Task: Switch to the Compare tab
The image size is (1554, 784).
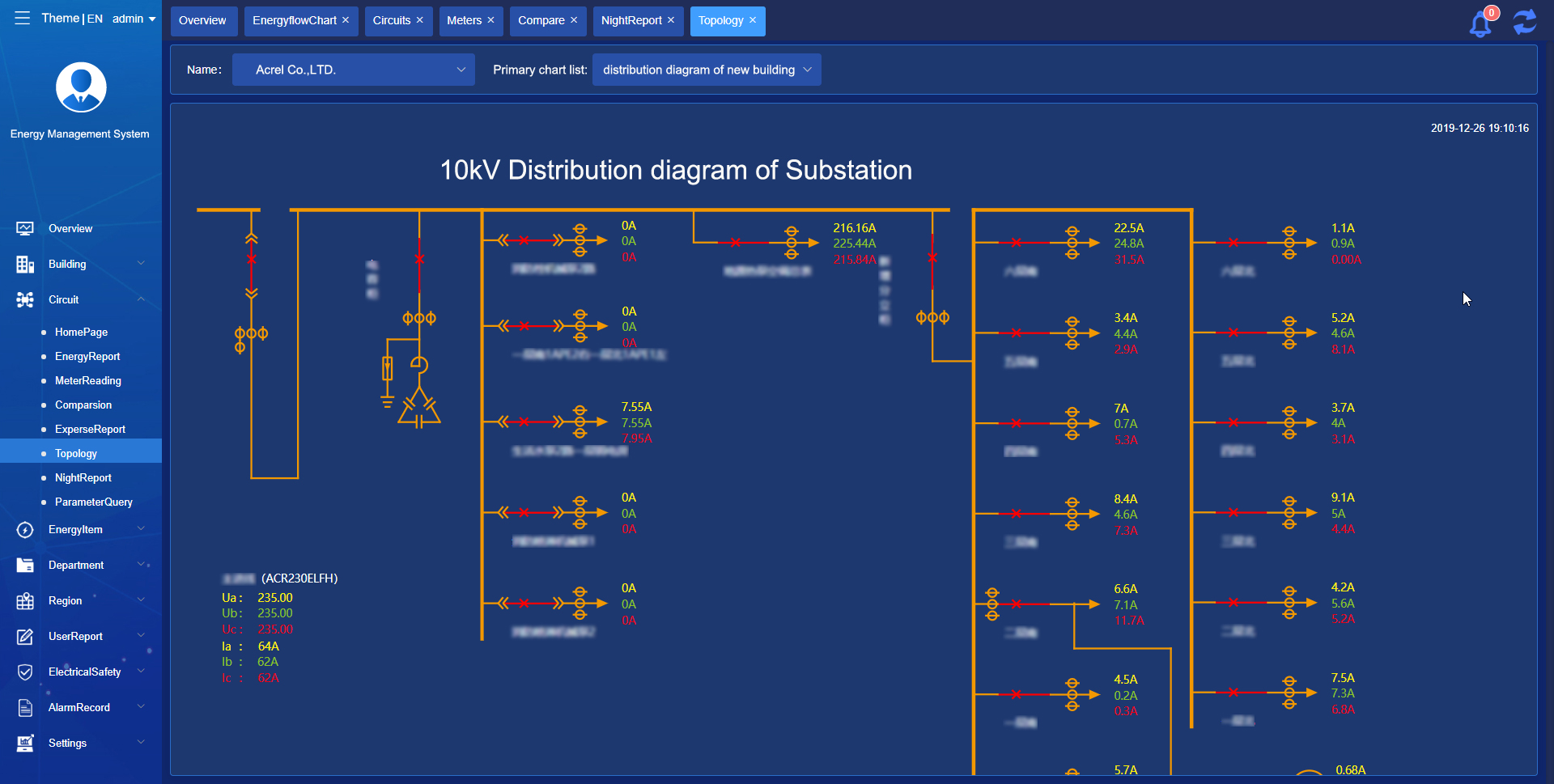Action: coord(541,20)
